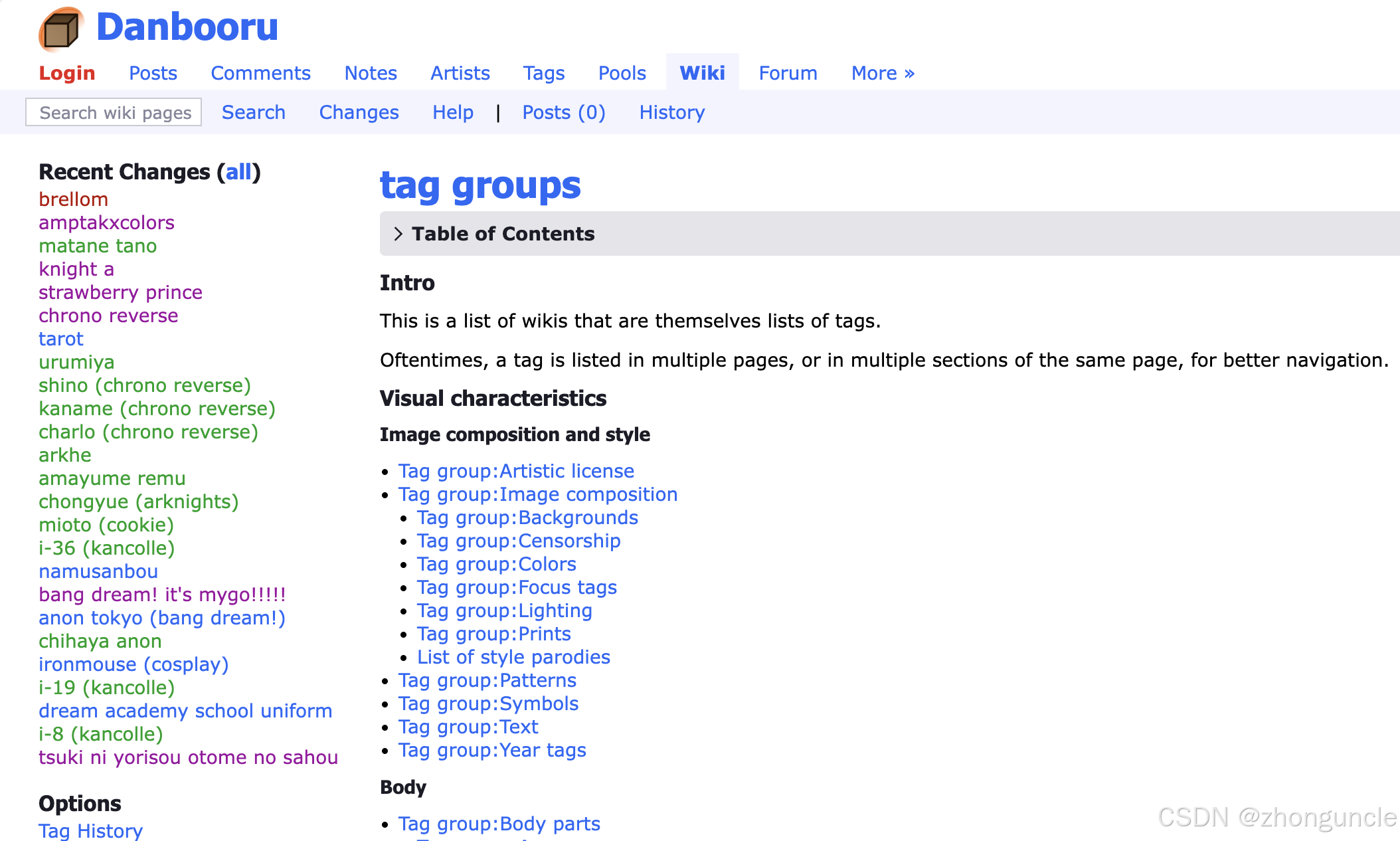Expand the Table of Contents
1400x841 pixels.
coord(503,233)
